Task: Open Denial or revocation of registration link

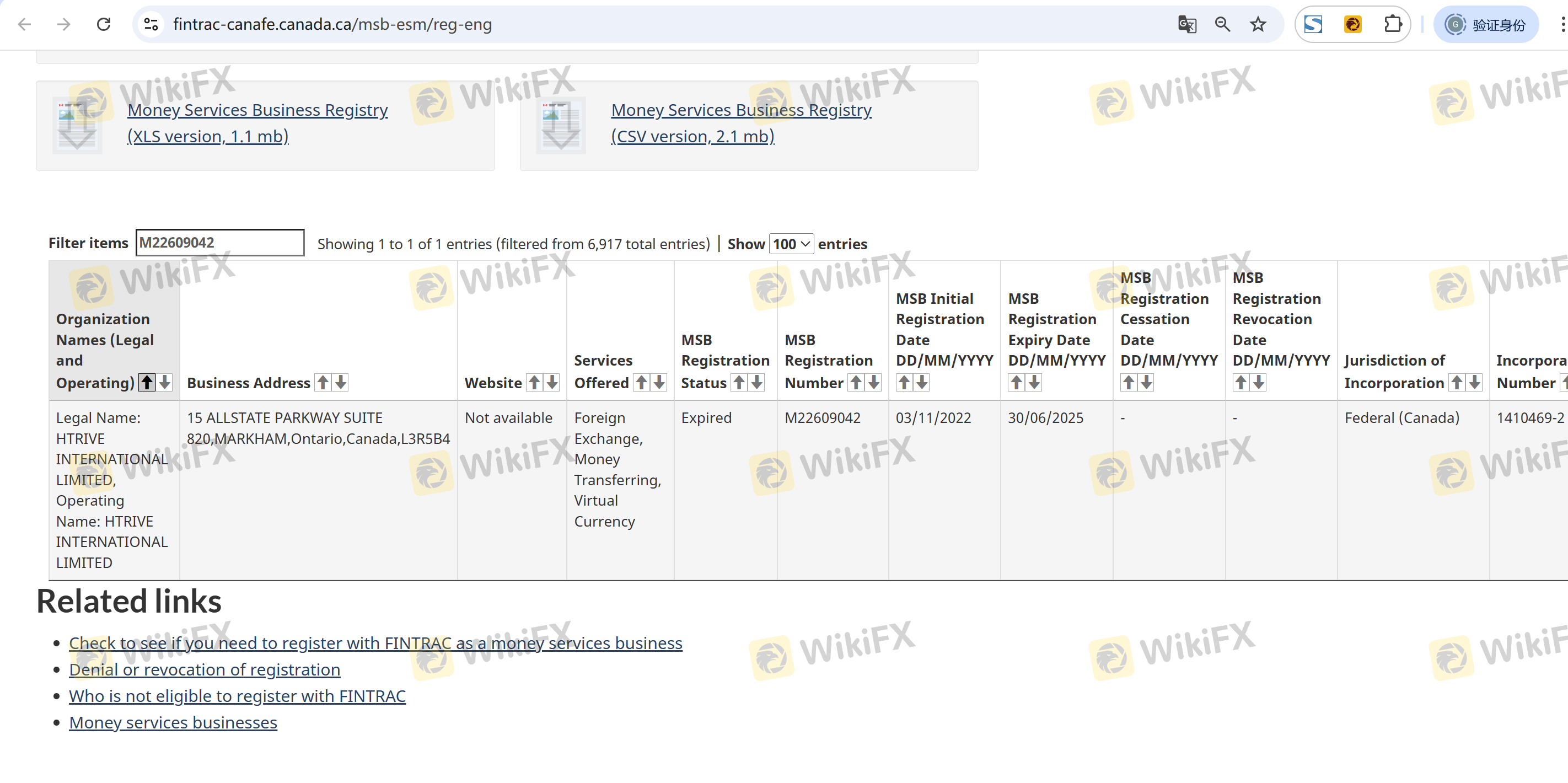Action: coord(205,670)
